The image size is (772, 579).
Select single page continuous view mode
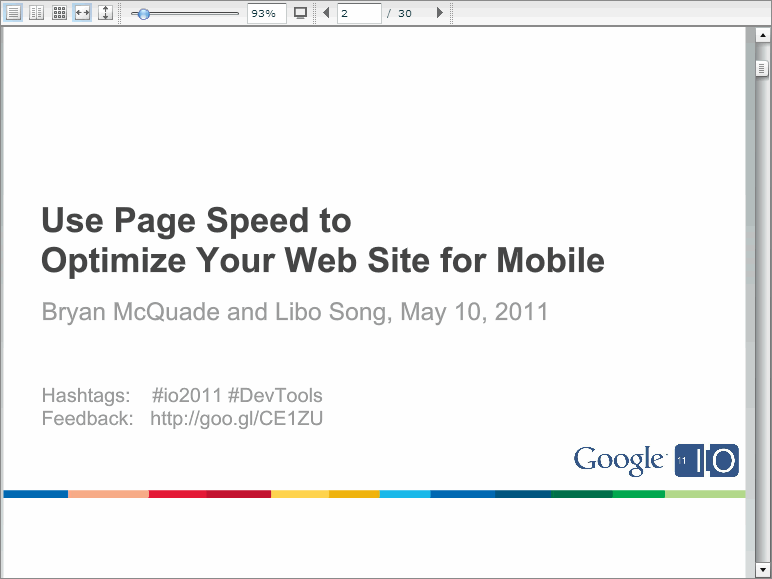click(x=13, y=13)
